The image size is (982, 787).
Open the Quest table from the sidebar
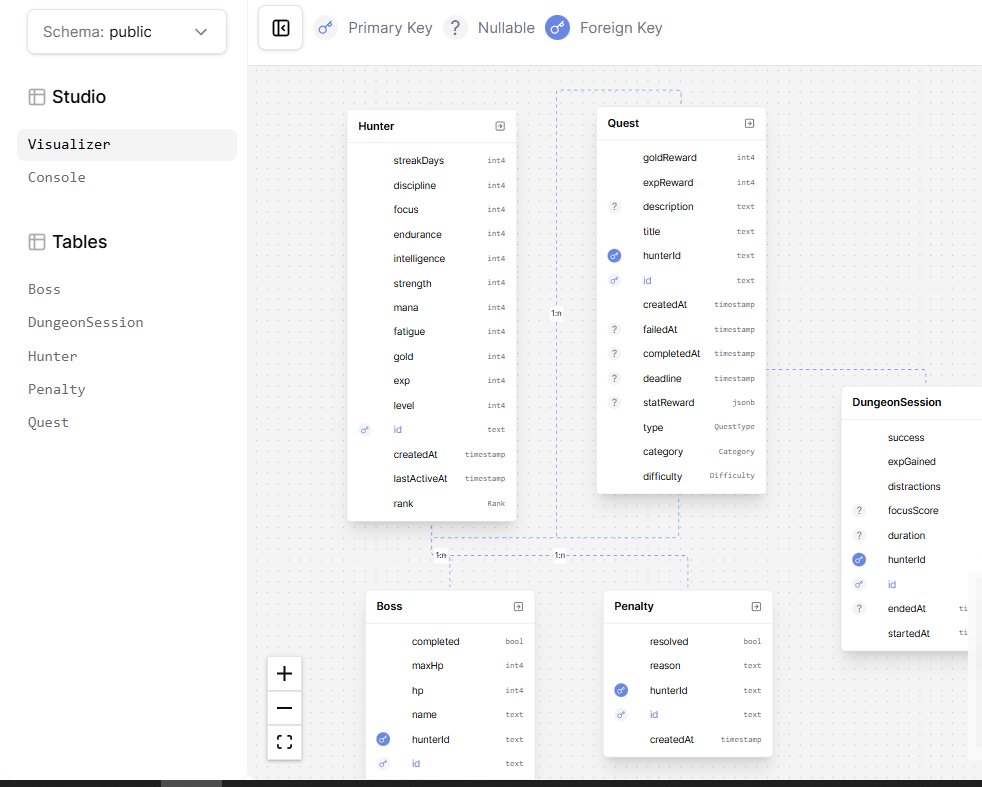click(x=48, y=423)
